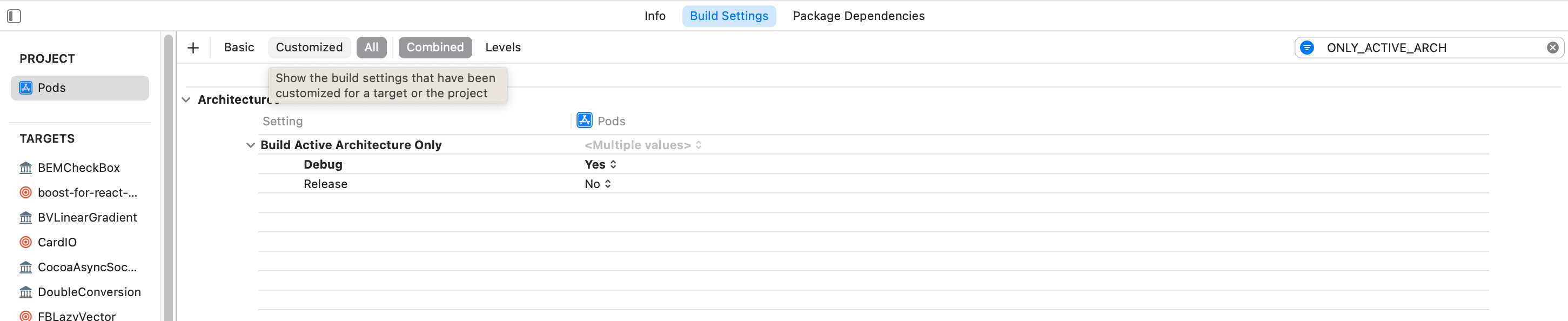Select the CardIO target
Screen dimensions: 1568x321
tap(57, 243)
